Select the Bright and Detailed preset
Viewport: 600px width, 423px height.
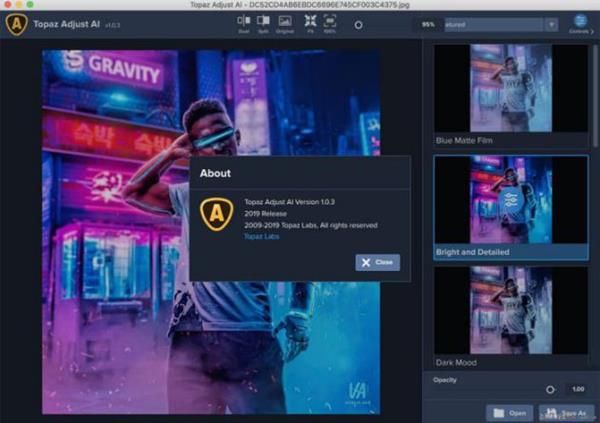(511, 198)
